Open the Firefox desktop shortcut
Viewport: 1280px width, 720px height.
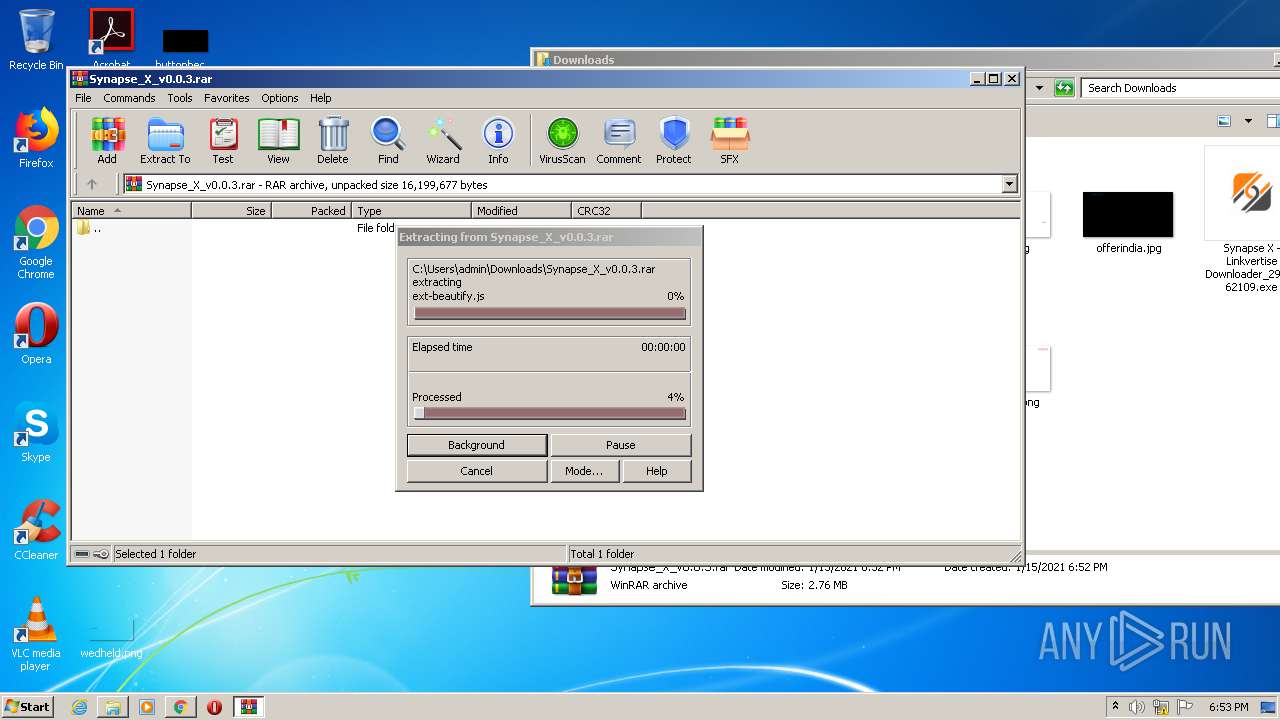point(36,138)
